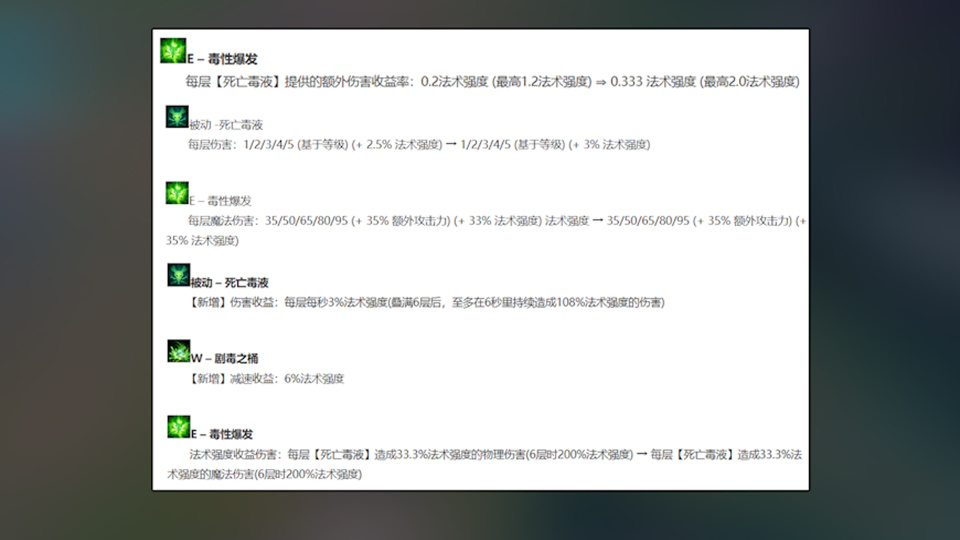Click the line starting '【新增】伤害收益：每层每秒3%法术强度'
The width and height of the screenshot is (960, 540).
point(427,302)
